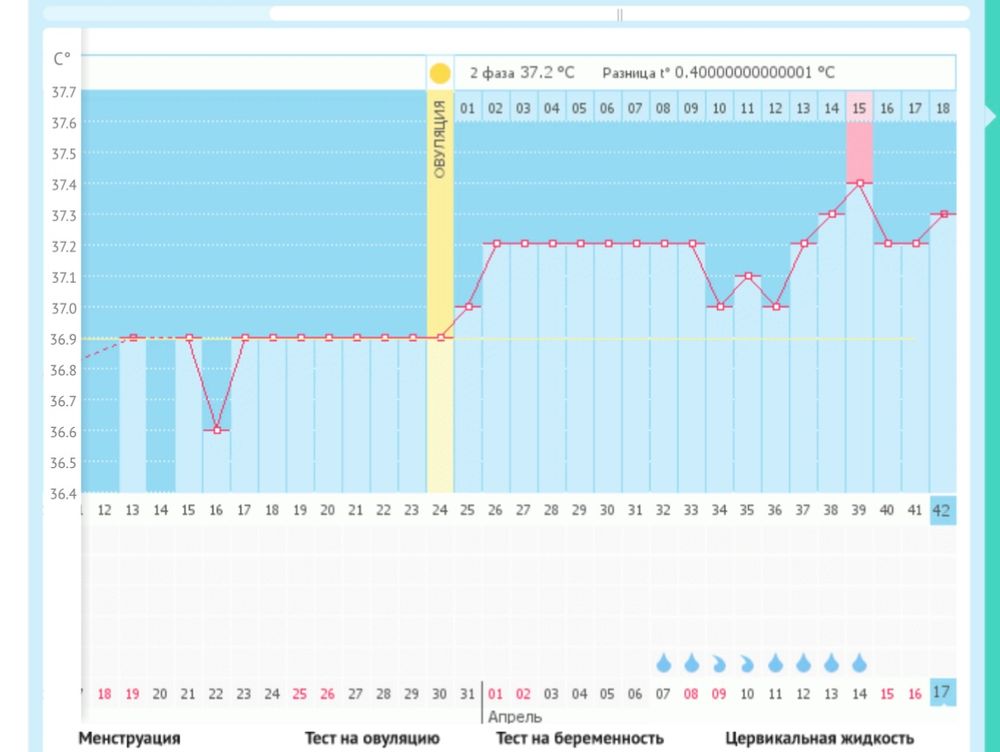Screen dimensions: 1000x752
Task: Choose the drop icon above date 14
Action: [859, 663]
